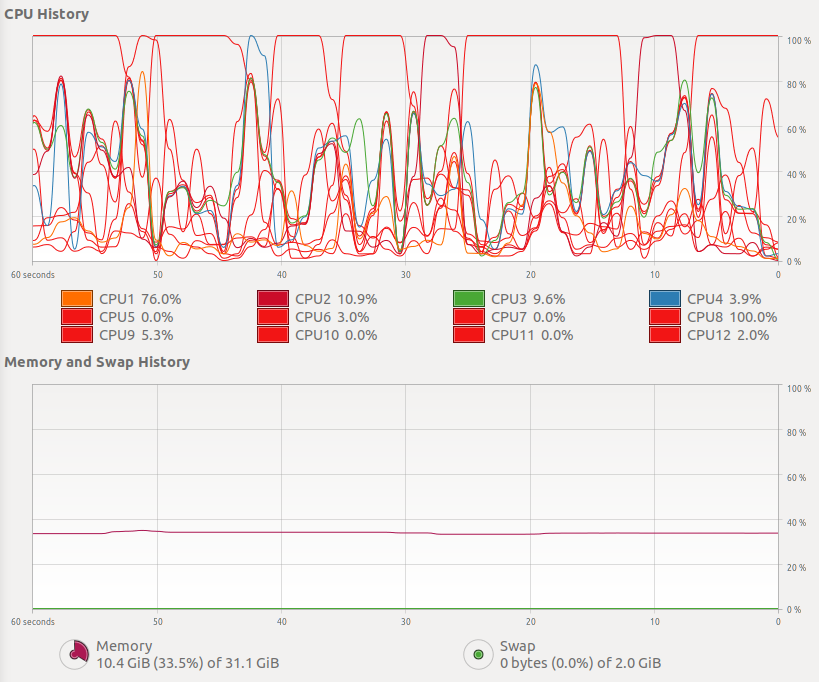819x682 pixels.
Task: Open the CPU1 orange color swatch
Action: 77,299
